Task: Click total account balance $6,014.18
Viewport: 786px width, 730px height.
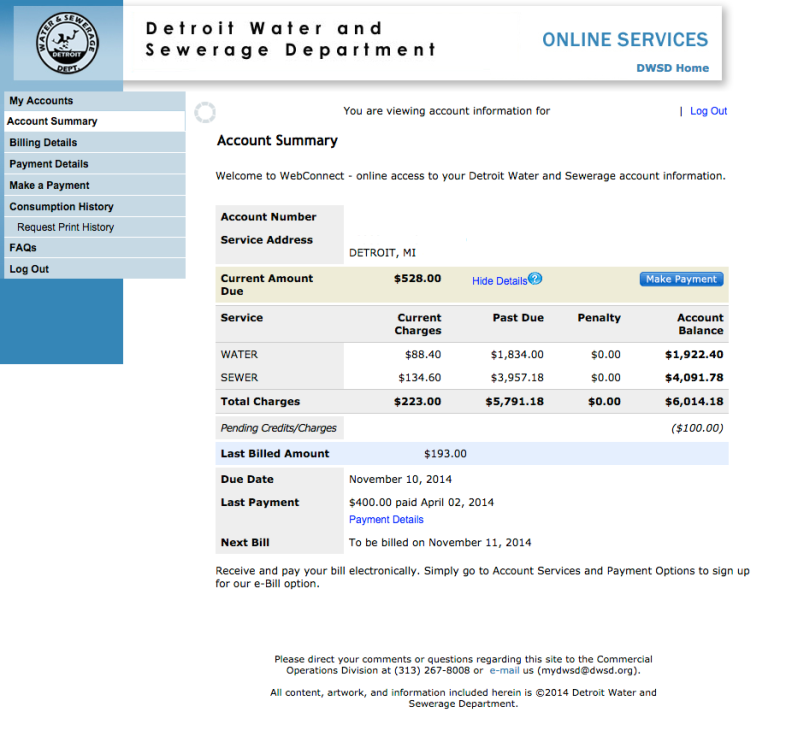Action: click(x=694, y=402)
